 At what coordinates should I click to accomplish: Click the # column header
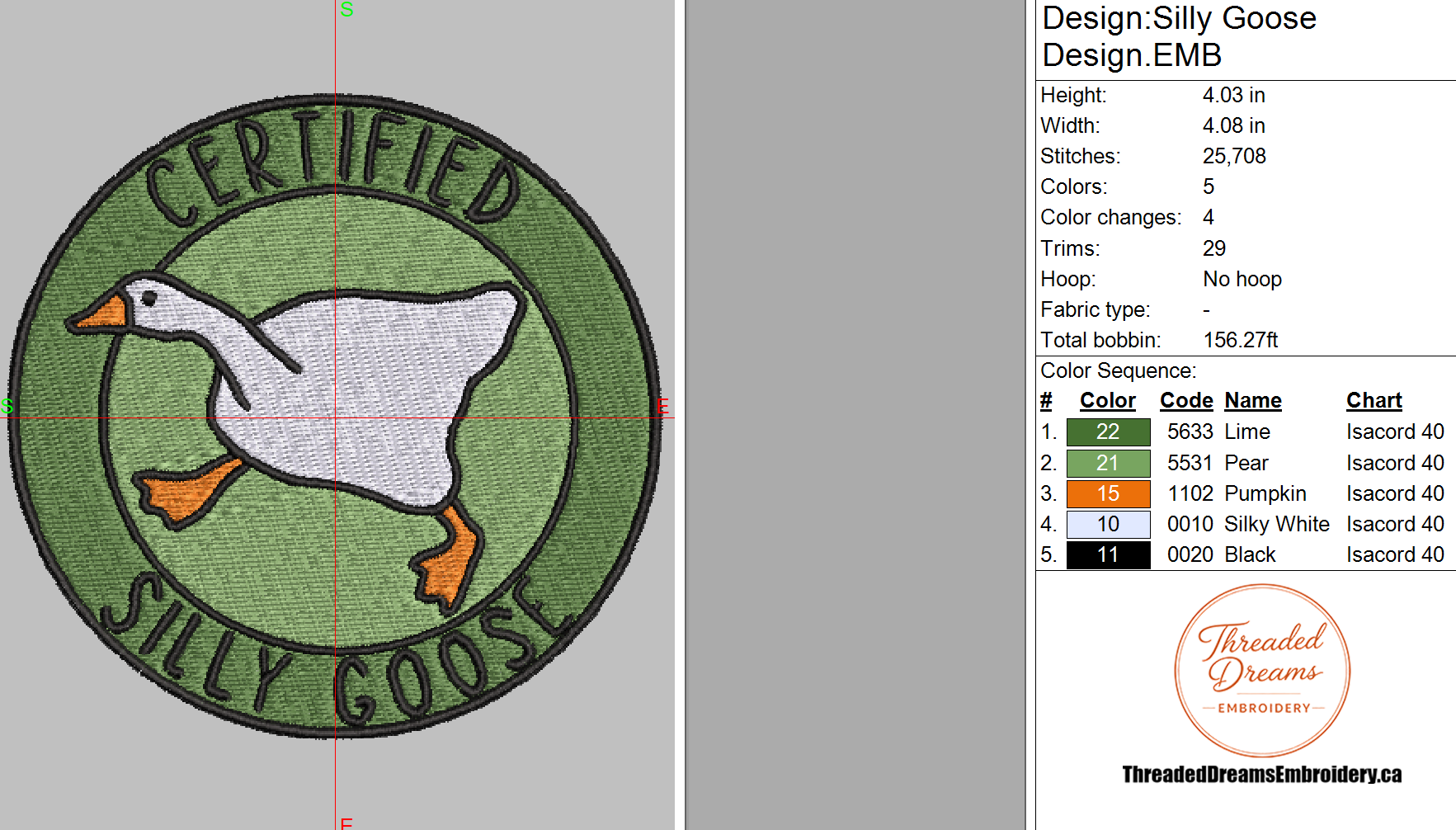click(1046, 401)
